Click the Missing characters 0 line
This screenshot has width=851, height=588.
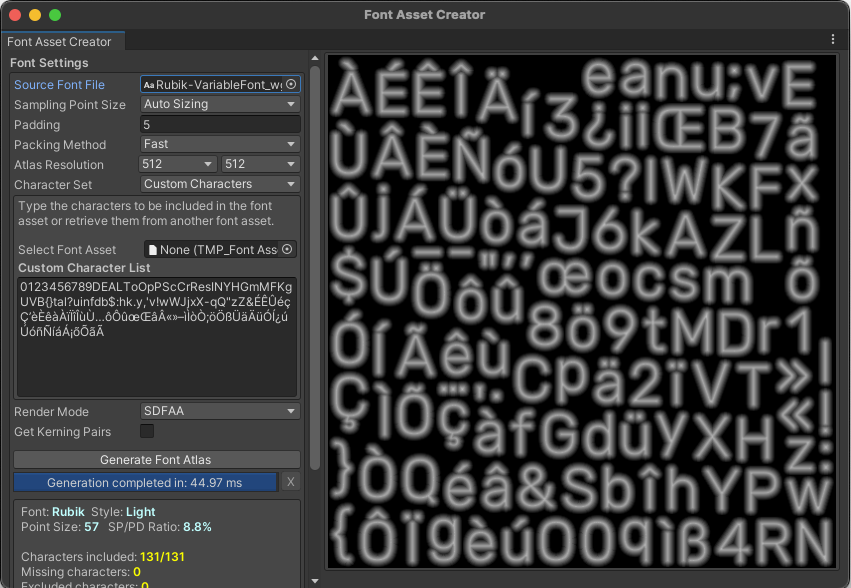pyautogui.click(x=81, y=572)
